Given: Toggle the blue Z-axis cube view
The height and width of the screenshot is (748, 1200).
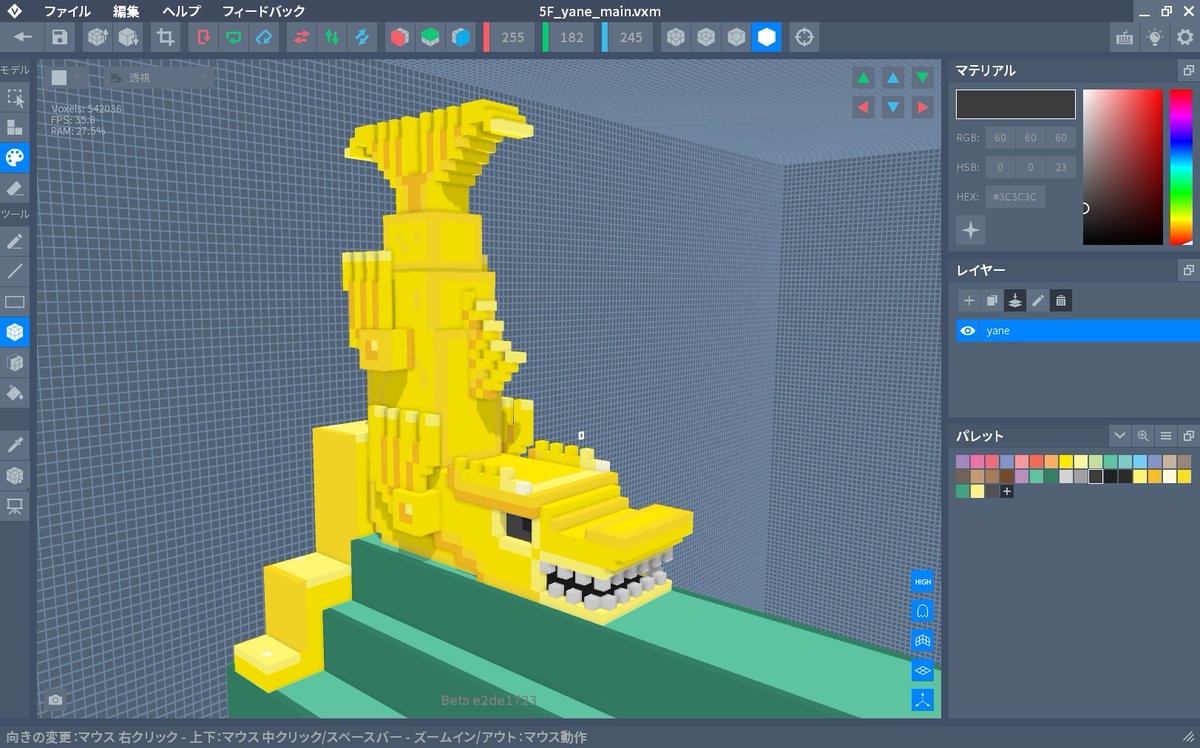Looking at the screenshot, I should click(x=460, y=37).
